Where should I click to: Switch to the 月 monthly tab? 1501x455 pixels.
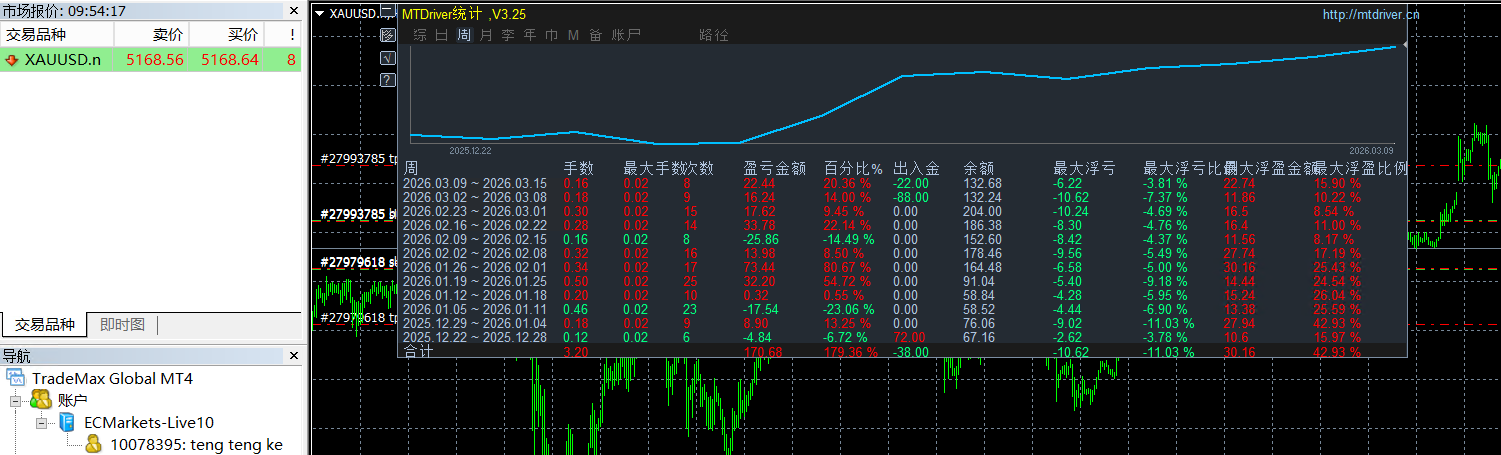click(486, 35)
